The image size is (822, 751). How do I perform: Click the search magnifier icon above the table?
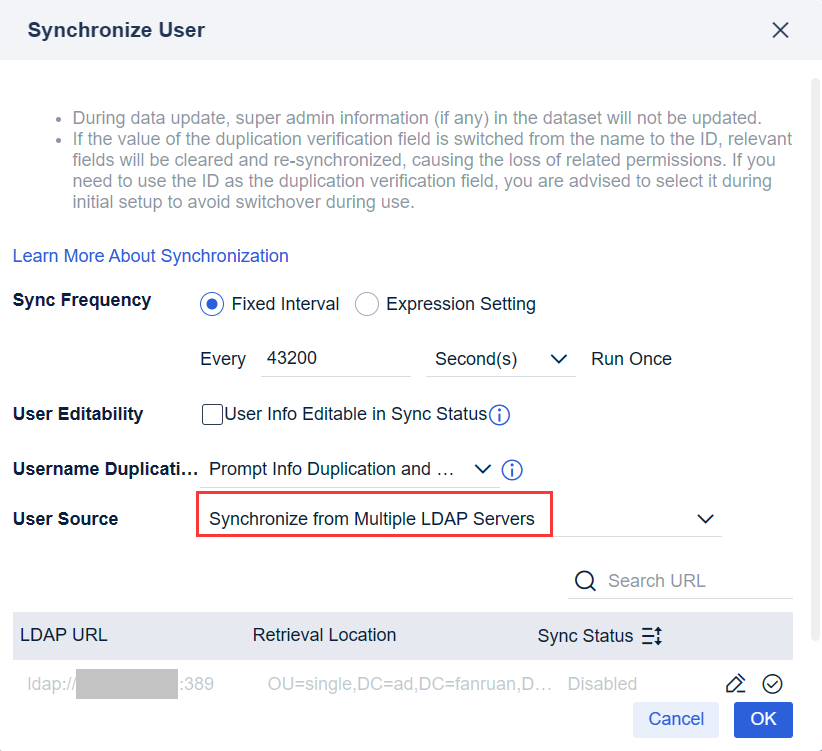click(x=585, y=580)
